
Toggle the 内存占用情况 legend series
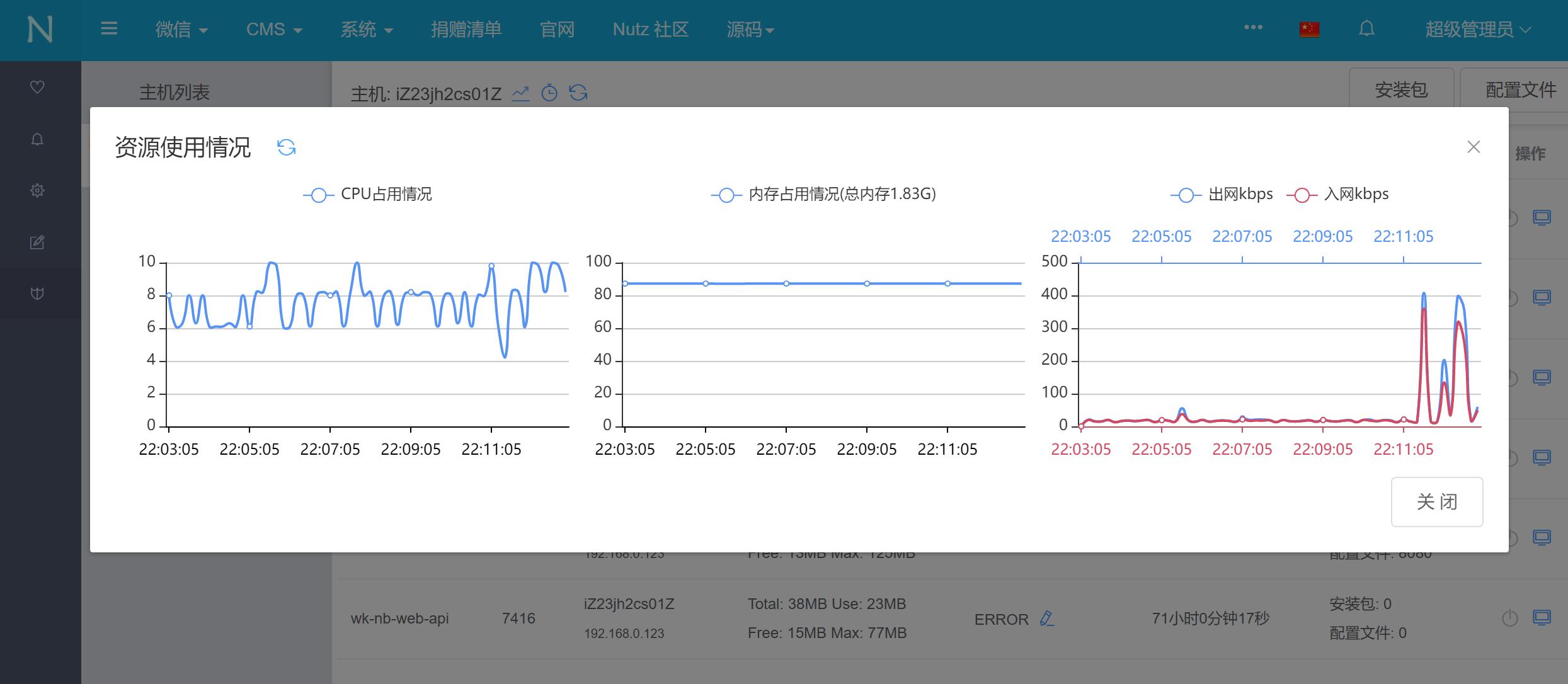(x=823, y=195)
